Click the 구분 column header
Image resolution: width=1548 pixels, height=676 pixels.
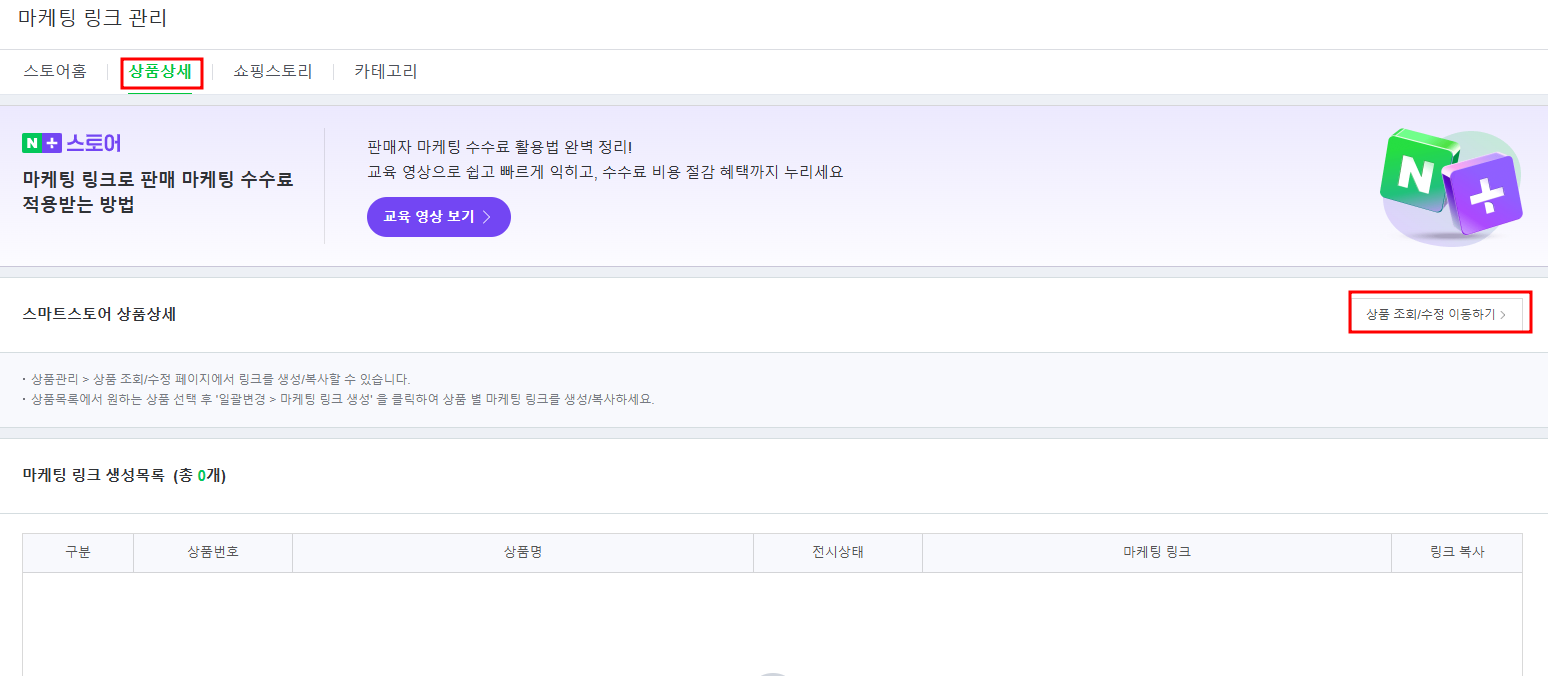78,552
